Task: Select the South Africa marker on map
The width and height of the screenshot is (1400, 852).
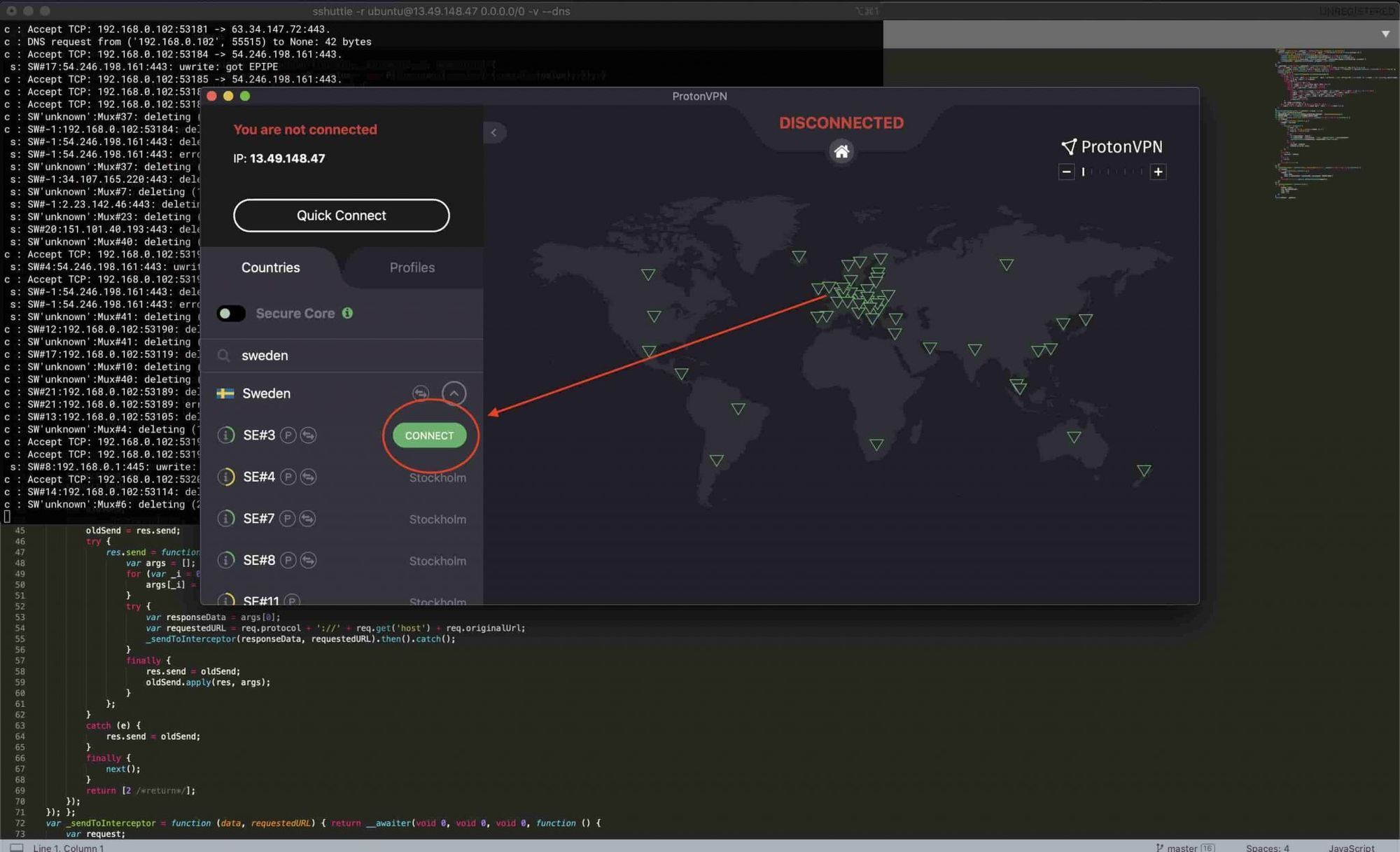Action: click(x=876, y=445)
